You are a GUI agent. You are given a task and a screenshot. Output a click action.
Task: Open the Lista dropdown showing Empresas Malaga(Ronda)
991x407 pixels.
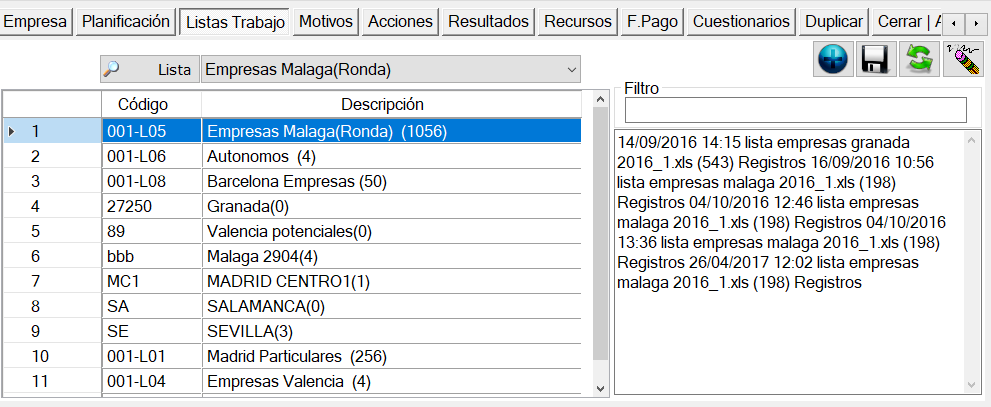[x=391, y=70]
